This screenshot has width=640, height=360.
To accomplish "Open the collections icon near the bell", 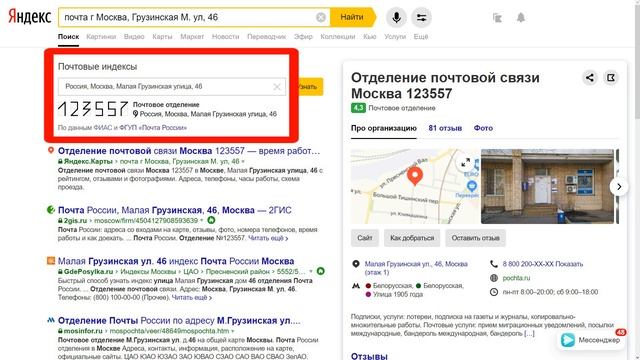I will tap(497, 18).
